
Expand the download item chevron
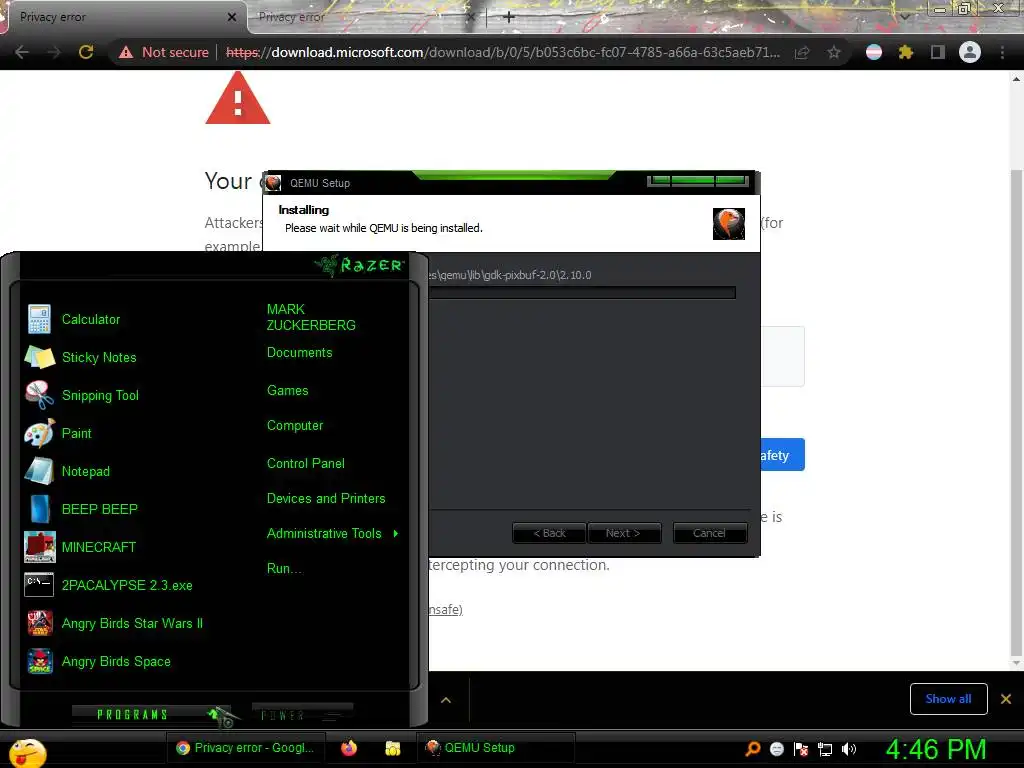point(446,700)
